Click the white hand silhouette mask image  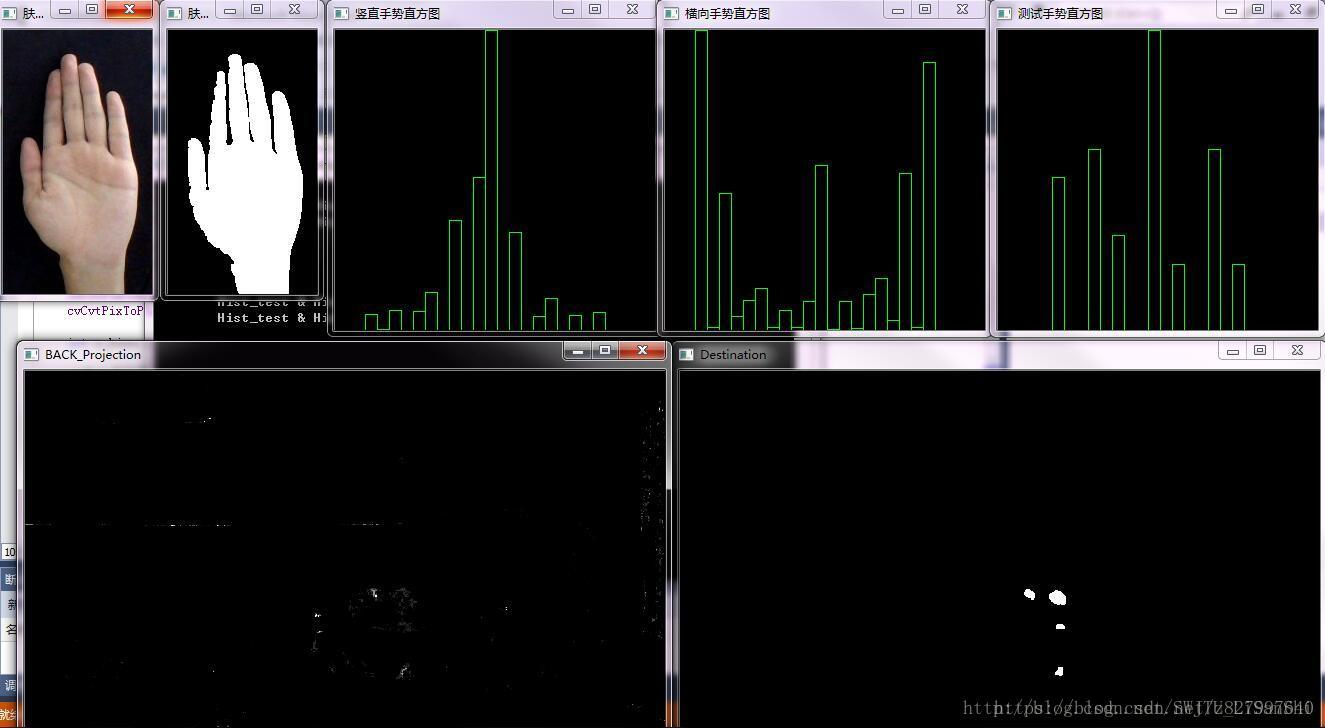point(242,160)
